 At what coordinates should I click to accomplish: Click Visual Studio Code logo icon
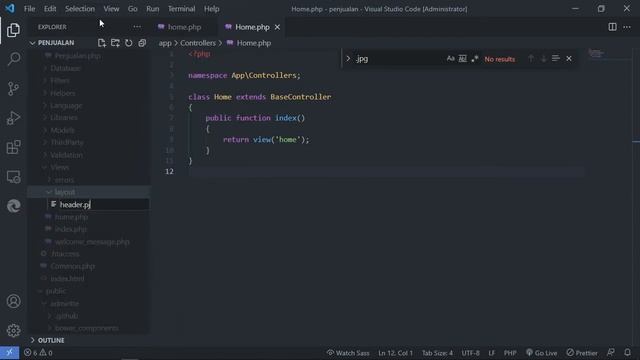click(9, 8)
